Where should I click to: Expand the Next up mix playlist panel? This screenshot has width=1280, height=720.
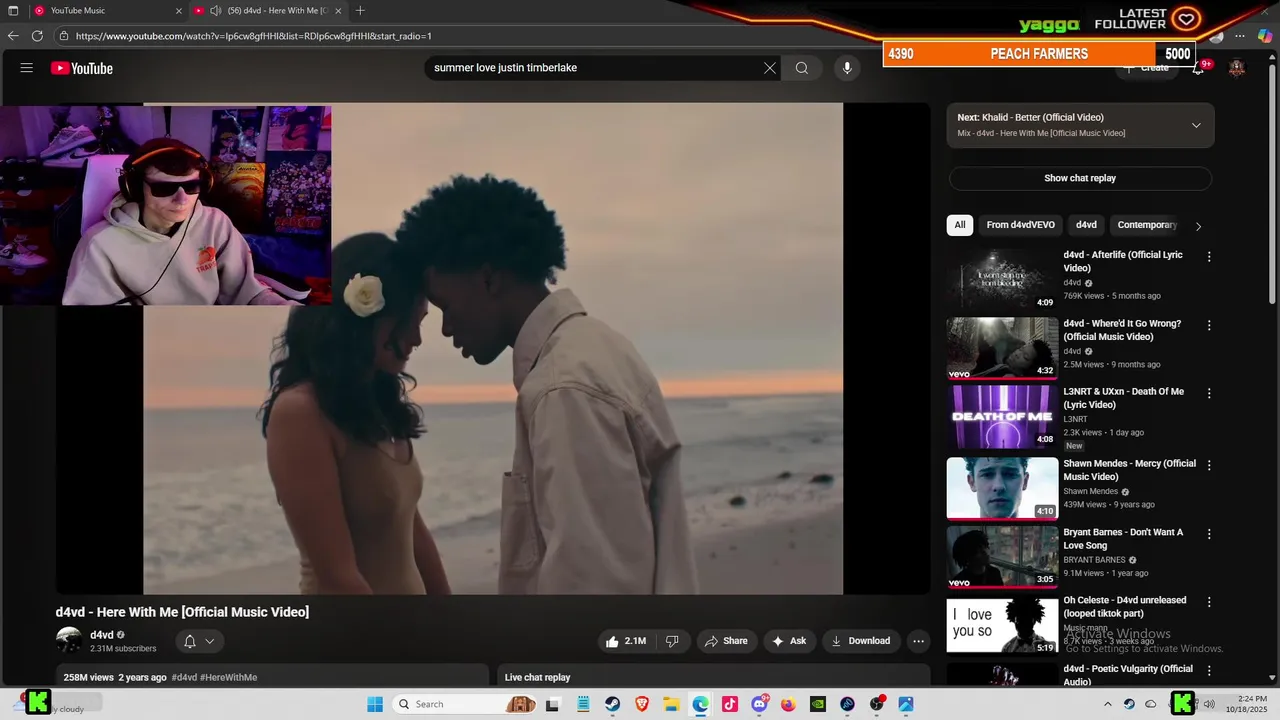pyautogui.click(x=1196, y=125)
